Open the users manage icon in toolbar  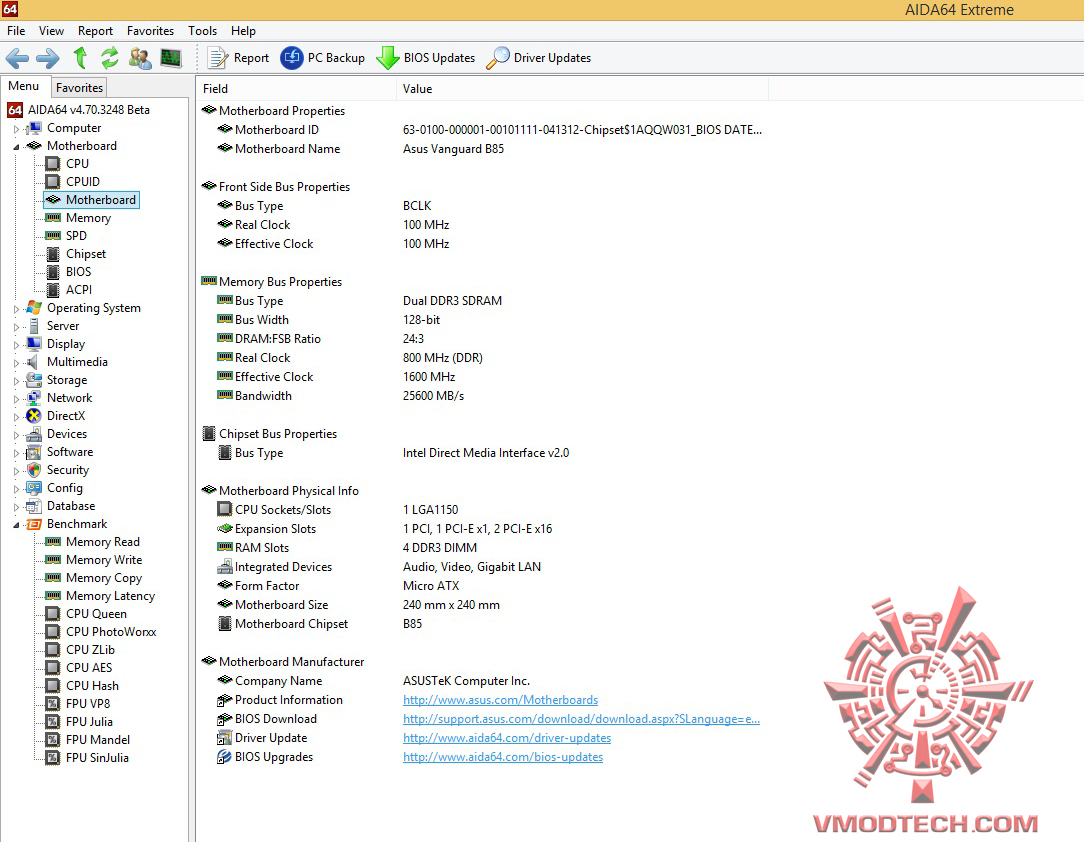140,58
